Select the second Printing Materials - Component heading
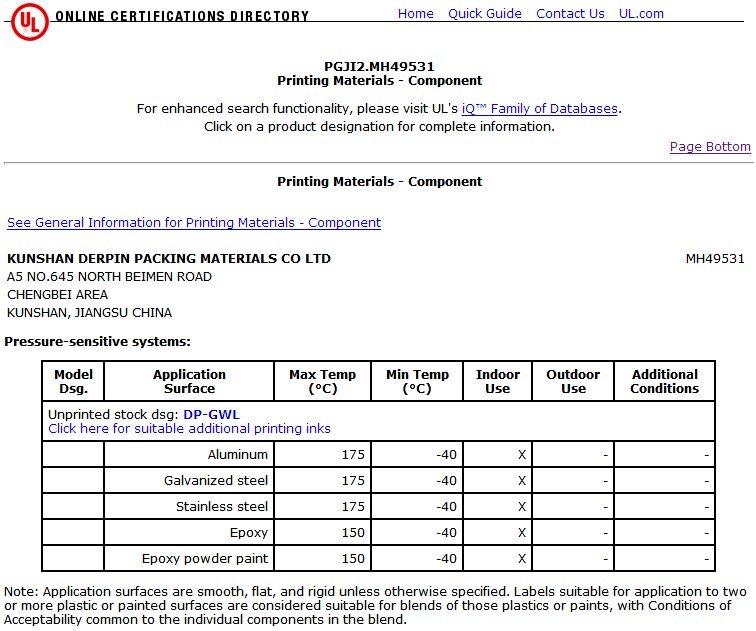The height and width of the screenshot is (631, 756). 379,182
